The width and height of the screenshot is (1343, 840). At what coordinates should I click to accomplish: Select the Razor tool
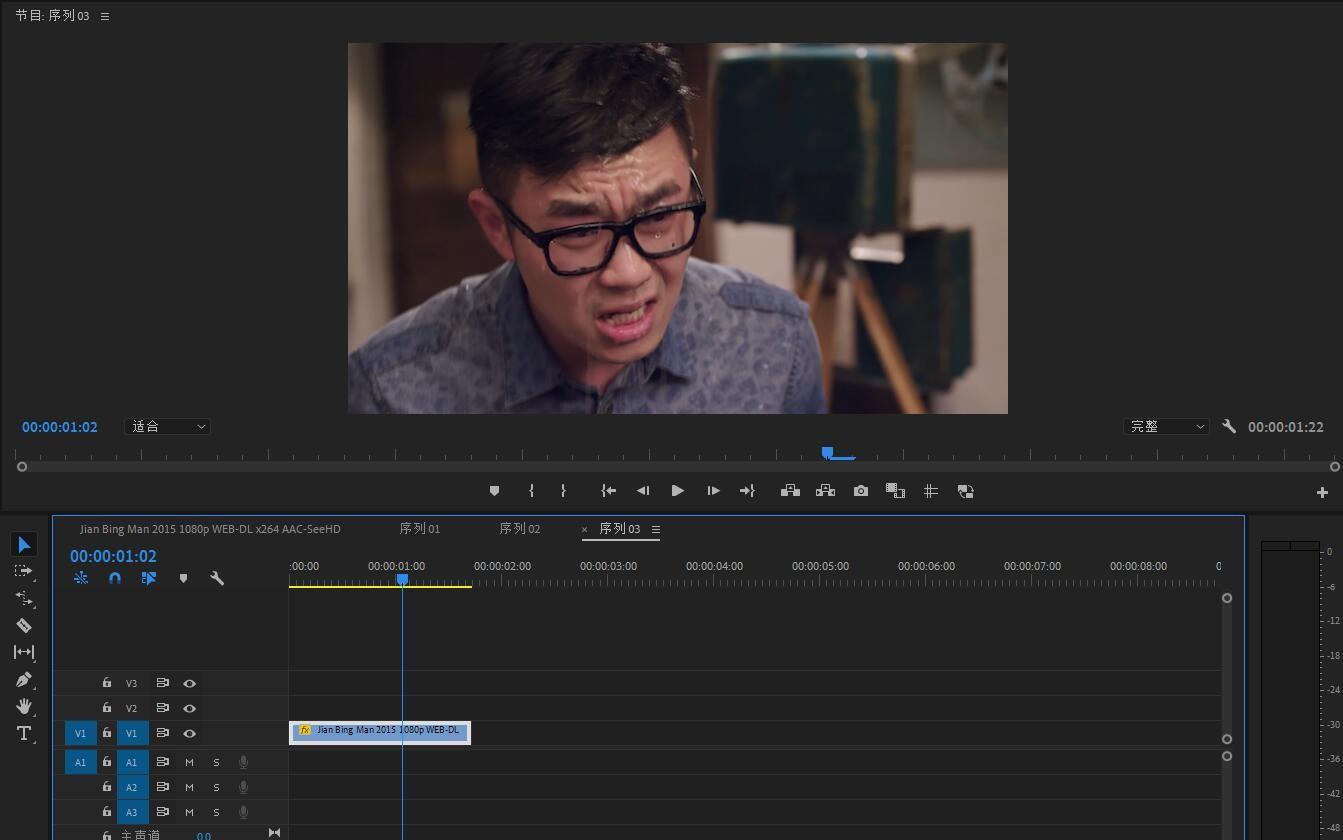pos(24,625)
